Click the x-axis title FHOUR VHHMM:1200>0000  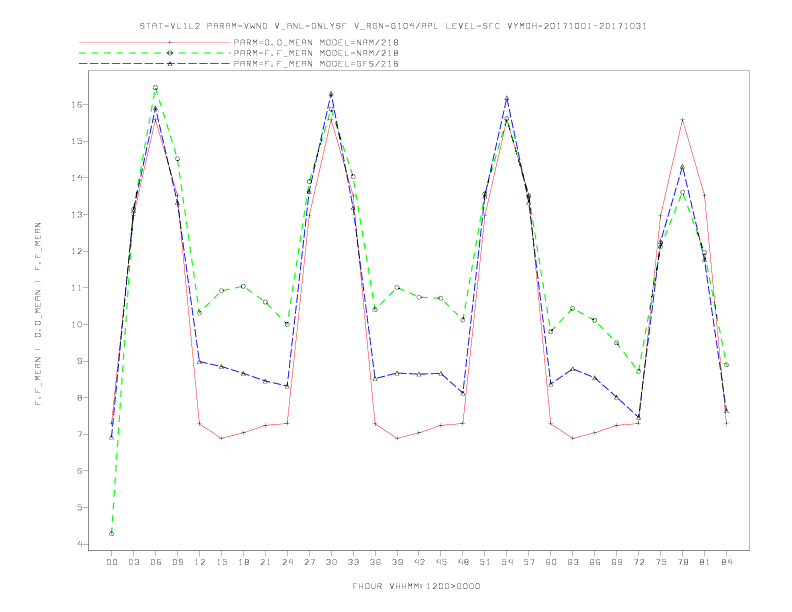point(416,586)
